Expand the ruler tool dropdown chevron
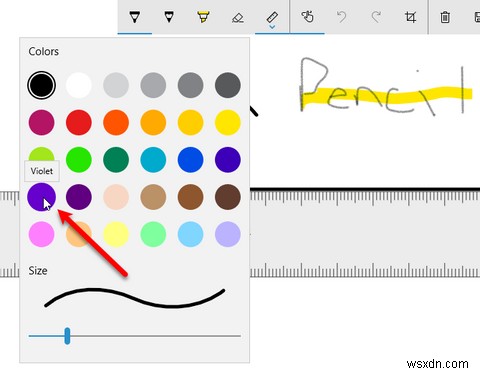 [272, 27]
